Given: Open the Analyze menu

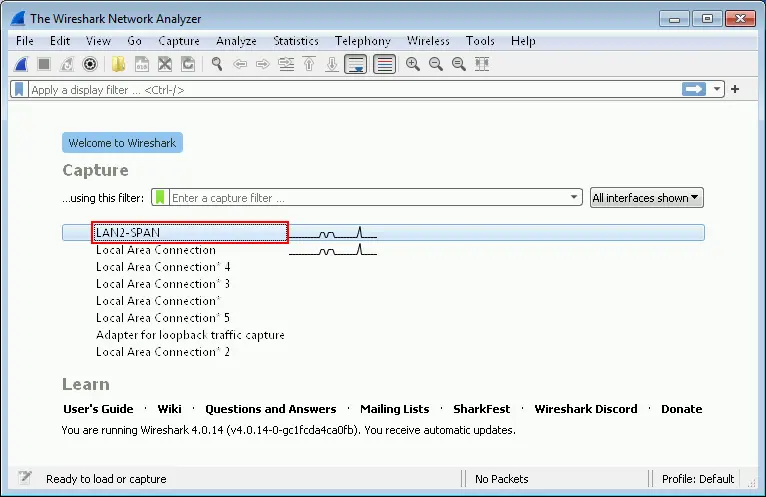Looking at the screenshot, I should [236, 41].
